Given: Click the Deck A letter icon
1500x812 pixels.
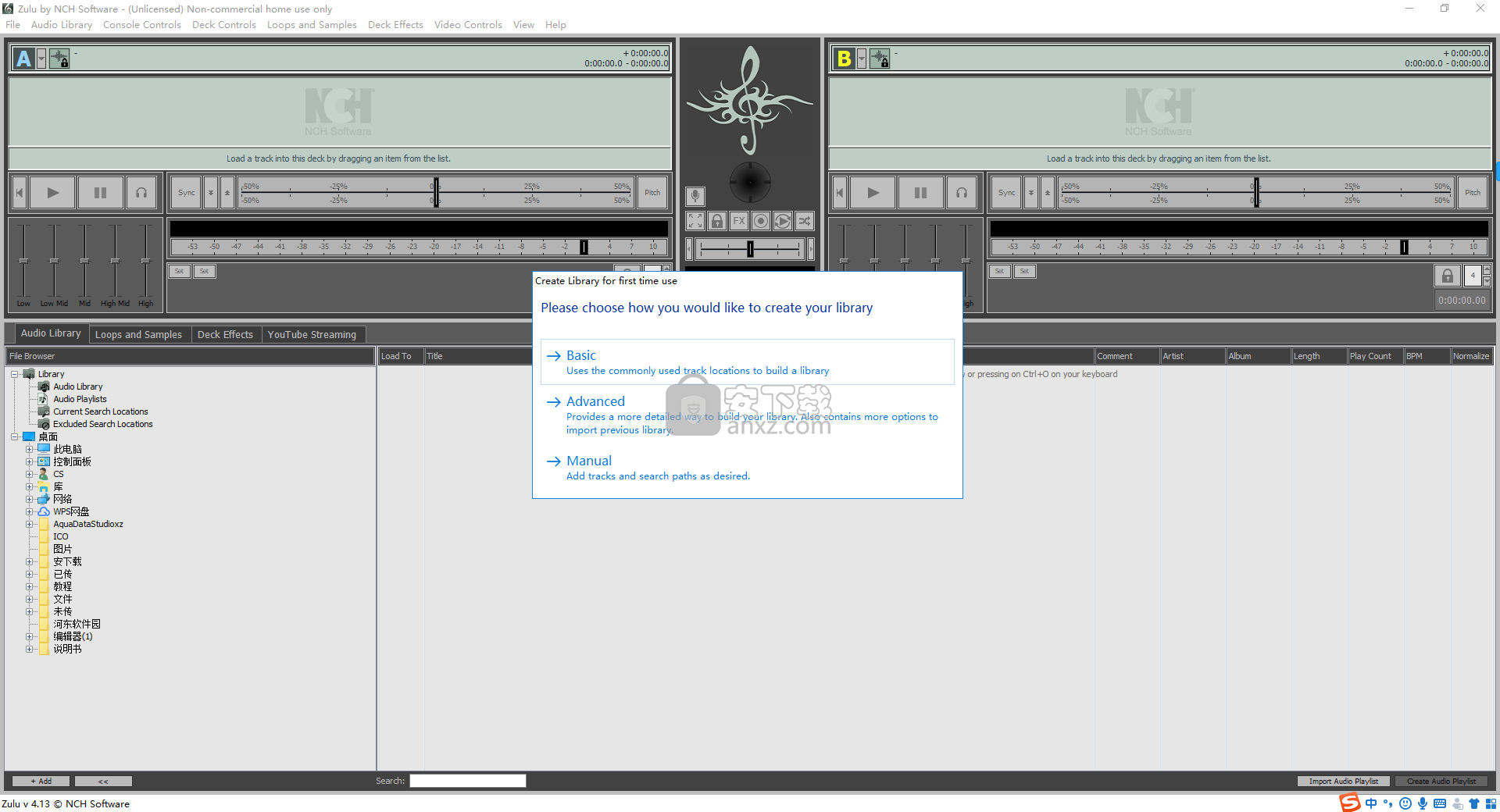Looking at the screenshot, I should tap(24, 59).
